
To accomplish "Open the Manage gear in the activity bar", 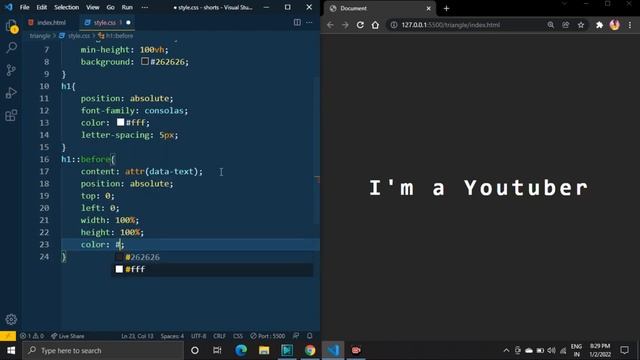I will click(x=11, y=319).
